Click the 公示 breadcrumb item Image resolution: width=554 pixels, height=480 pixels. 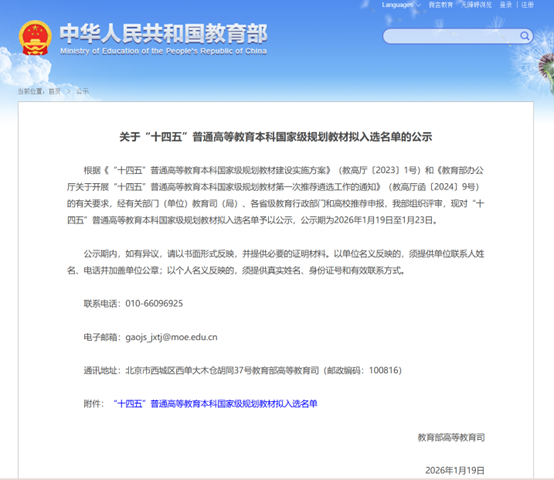[82, 91]
